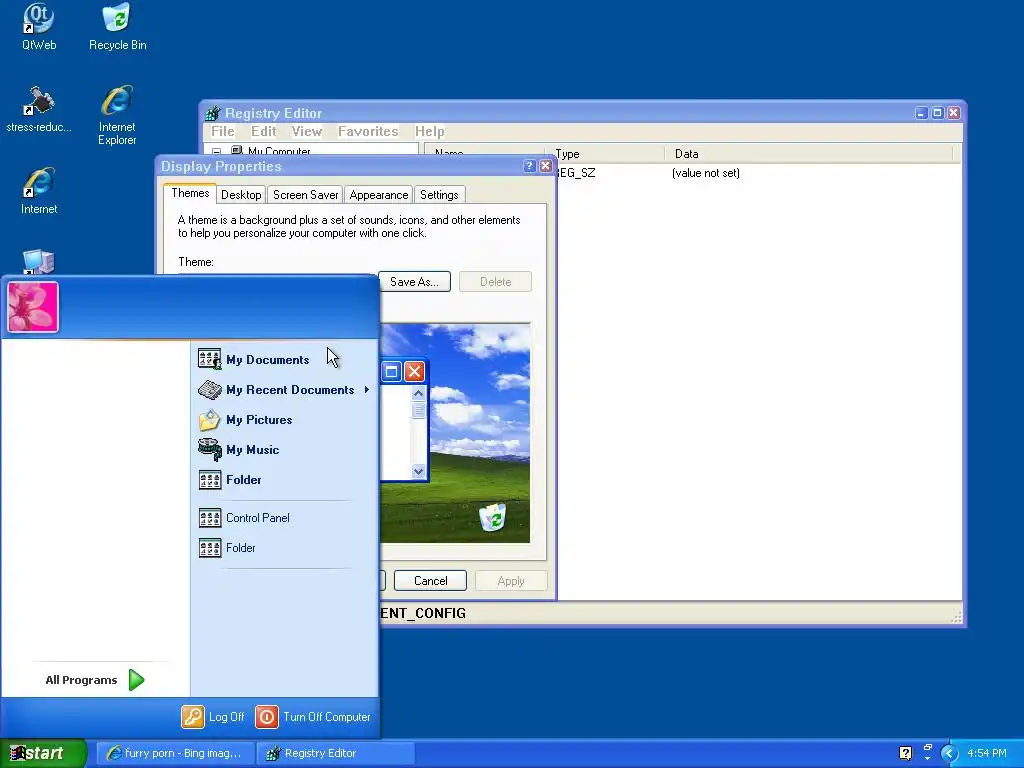1024x768 pixels.
Task: Select the stress-reduc... desktop shortcut
Action: coord(39,109)
